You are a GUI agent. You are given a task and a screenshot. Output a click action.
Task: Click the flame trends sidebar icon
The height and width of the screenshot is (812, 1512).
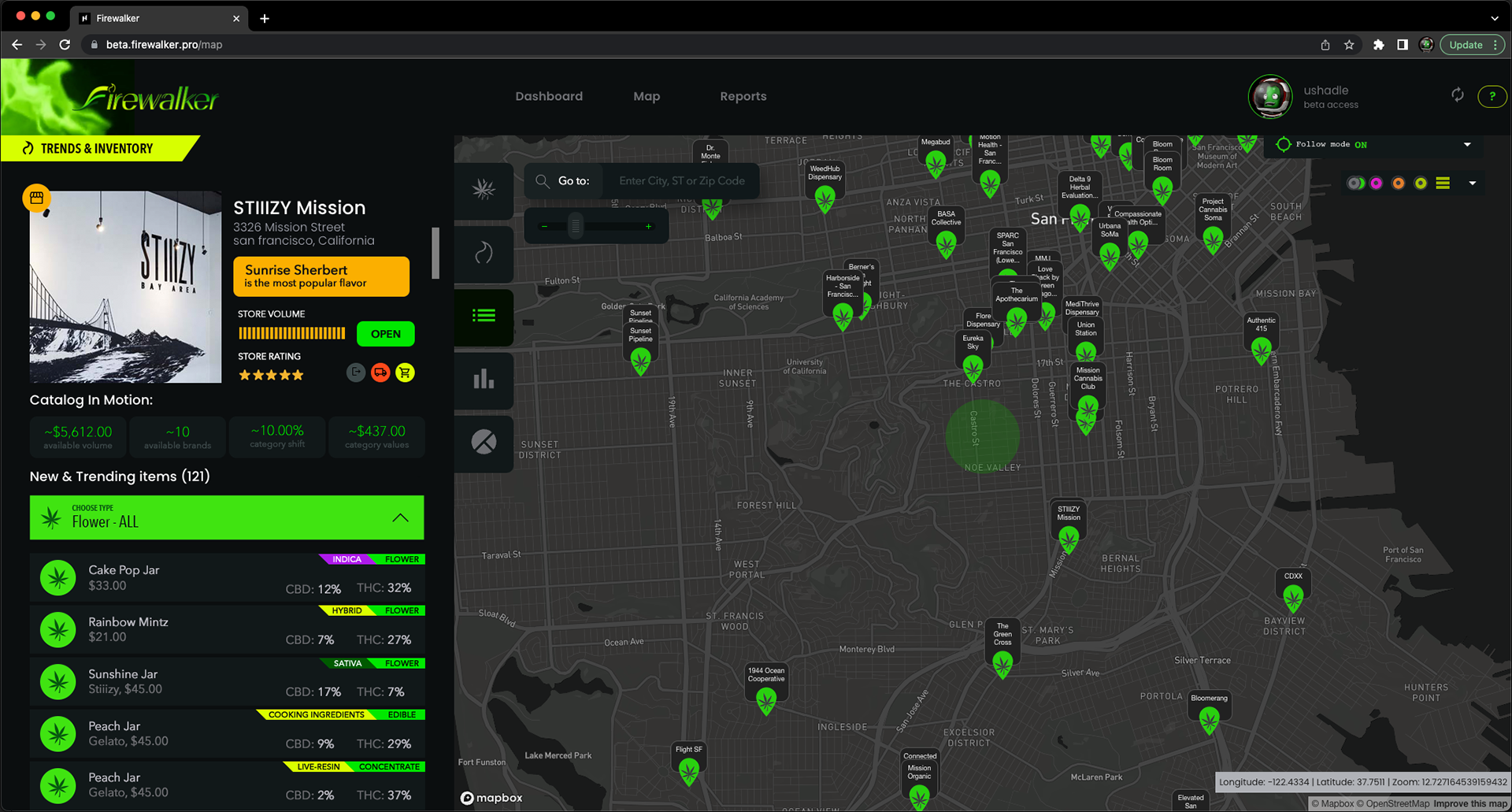click(484, 253)
